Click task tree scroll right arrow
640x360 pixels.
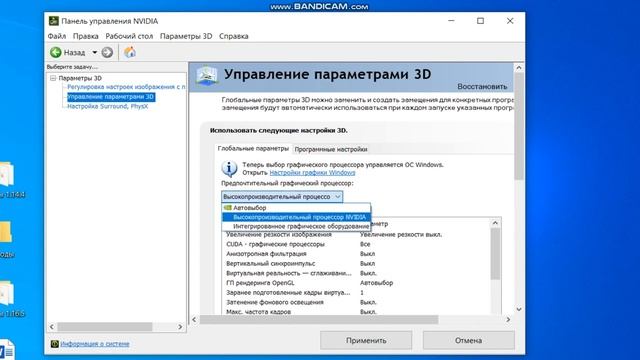180,327
